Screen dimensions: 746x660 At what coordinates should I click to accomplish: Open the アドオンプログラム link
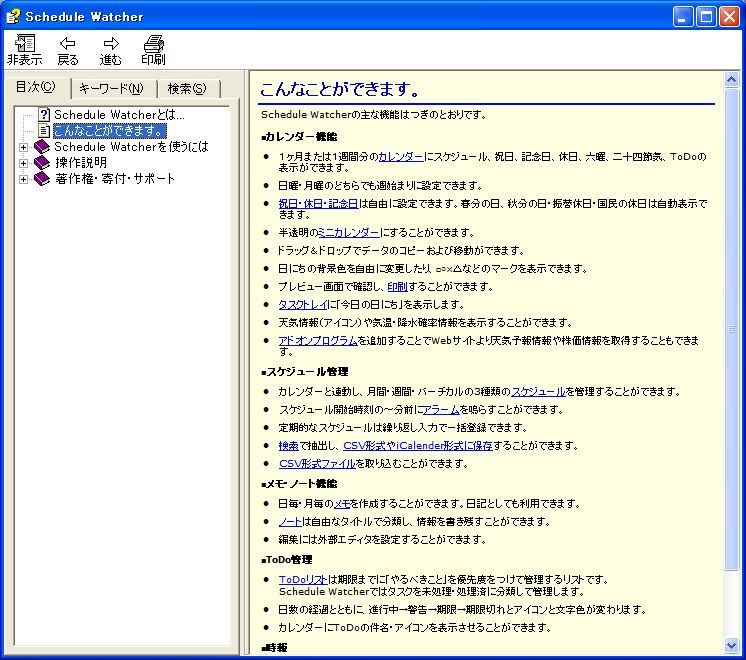point(318,341)
